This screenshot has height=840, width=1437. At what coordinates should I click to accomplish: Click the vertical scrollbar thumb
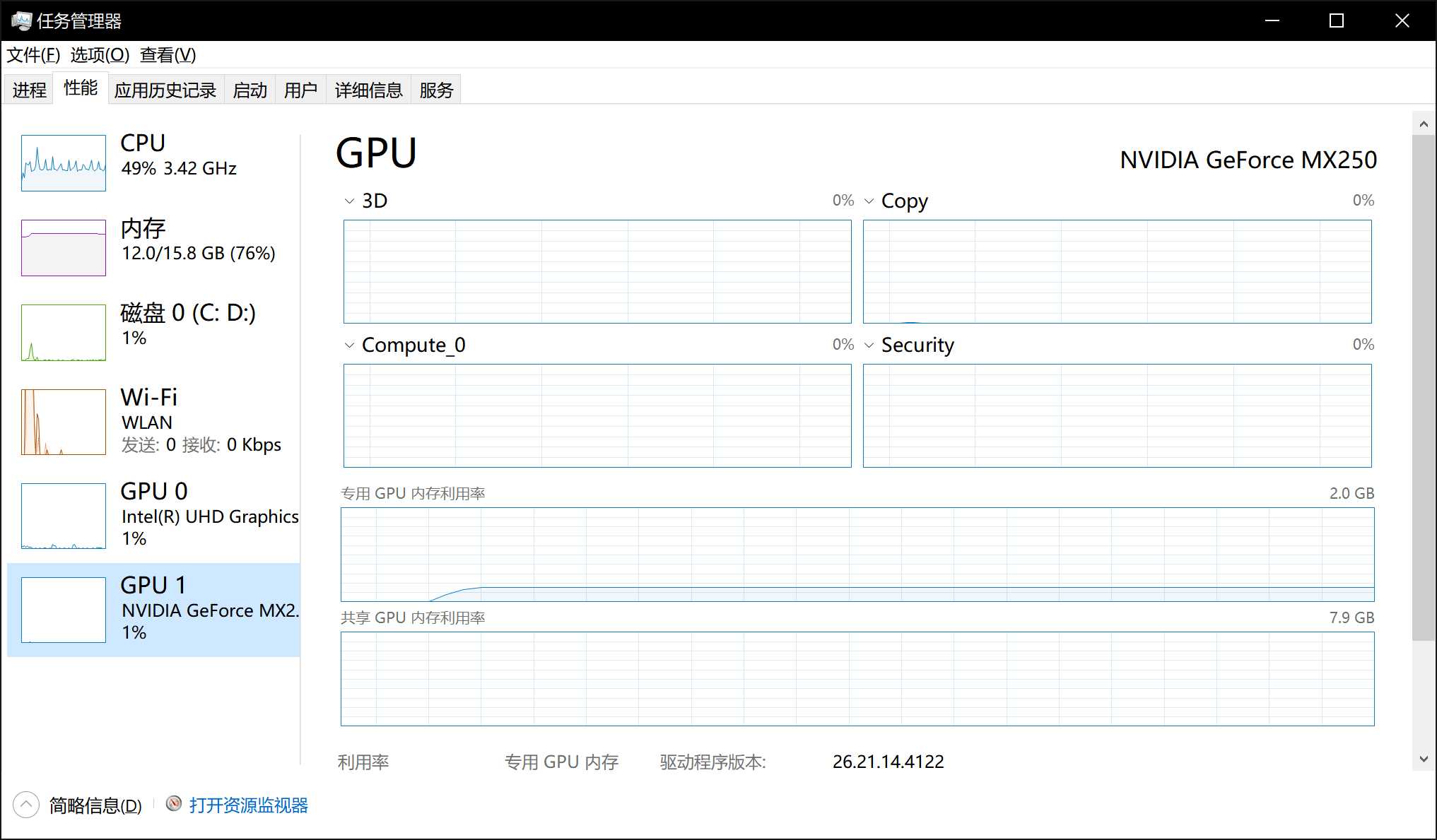point(1424,388)
